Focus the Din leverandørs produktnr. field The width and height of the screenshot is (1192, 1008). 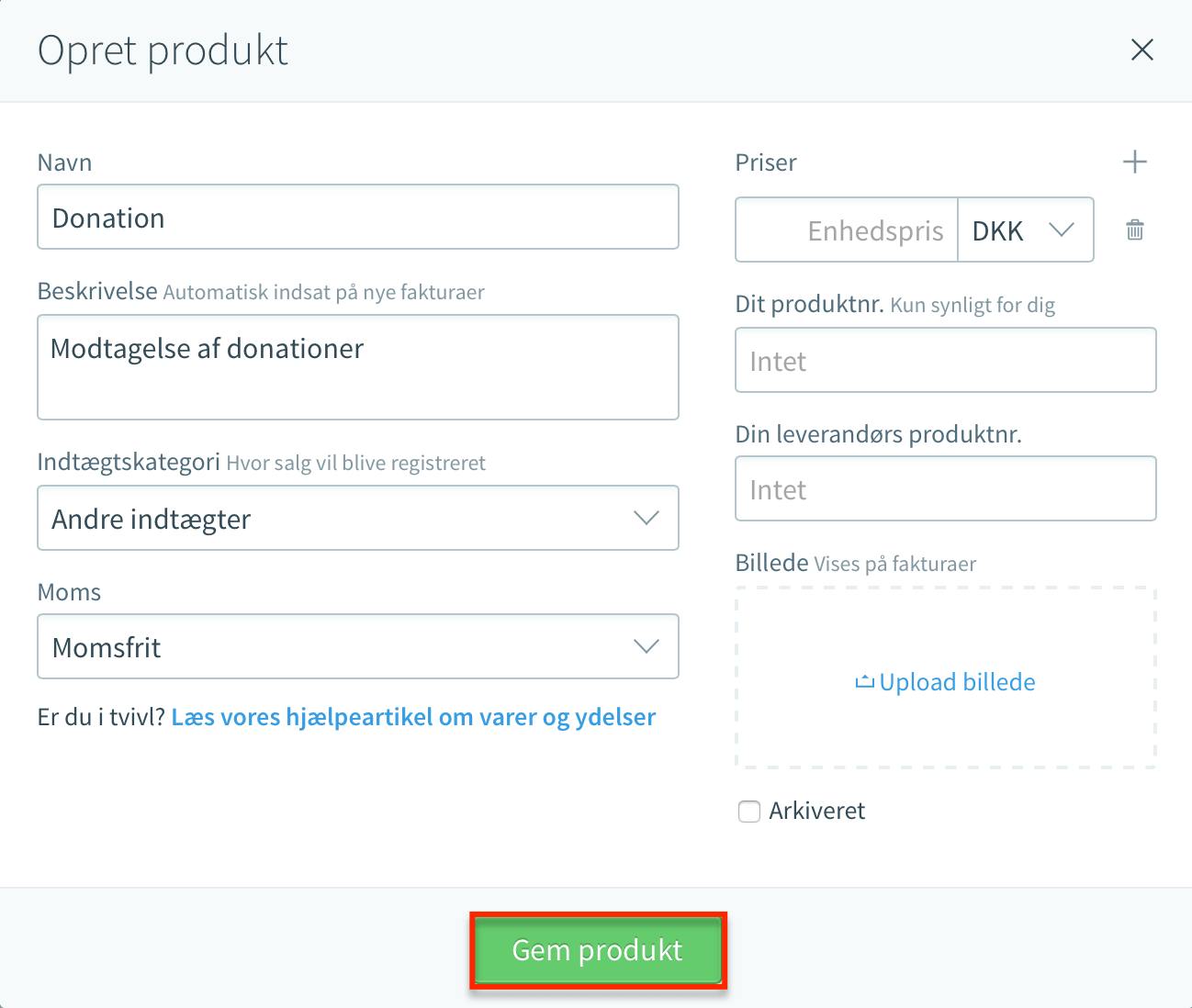coord(946,488)
